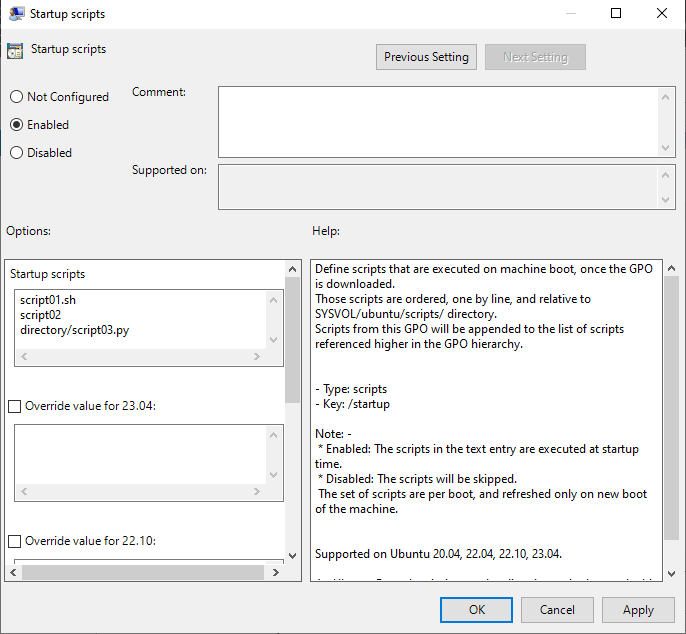686x634 pixels.
Task: Click Supported on box up arrow
Action: click(x=665, y=175)
